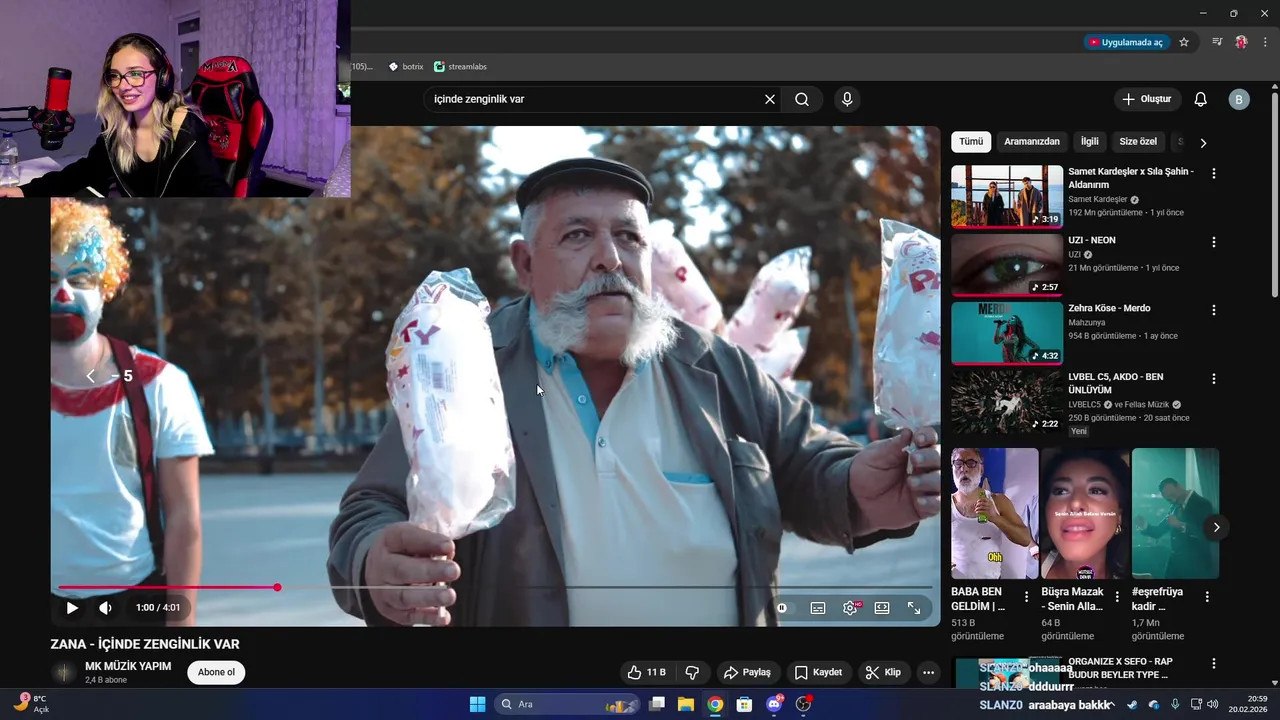Click the MK MÜZİK YAPIM channel avatar
1280x720 pixels.
(x=64, y=673)
